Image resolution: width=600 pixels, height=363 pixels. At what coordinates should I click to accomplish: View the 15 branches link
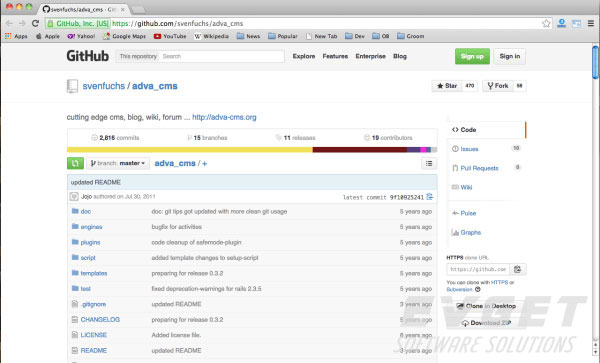(207, 138)
